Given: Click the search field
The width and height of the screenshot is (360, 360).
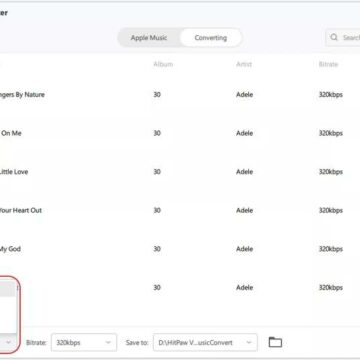Looking at the screenshot, I should (343, 37).
